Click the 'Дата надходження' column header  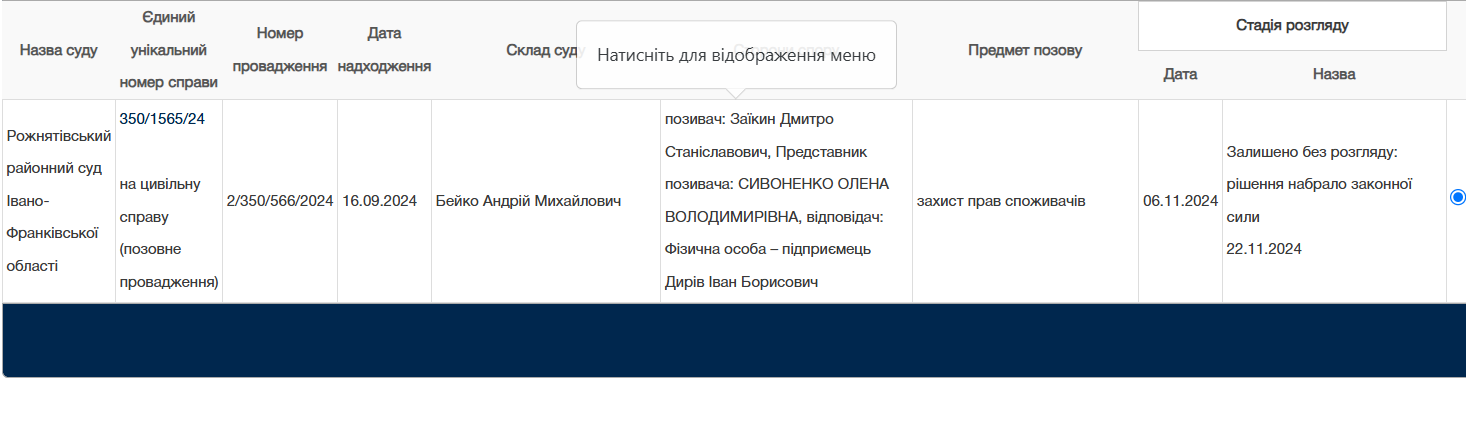click(384, 50)
